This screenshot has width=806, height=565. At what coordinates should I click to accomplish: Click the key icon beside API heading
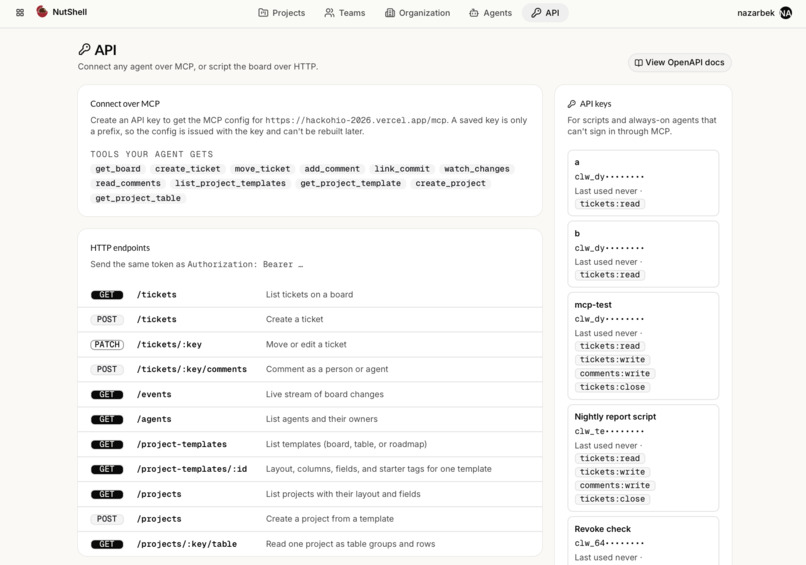(84, 49)
